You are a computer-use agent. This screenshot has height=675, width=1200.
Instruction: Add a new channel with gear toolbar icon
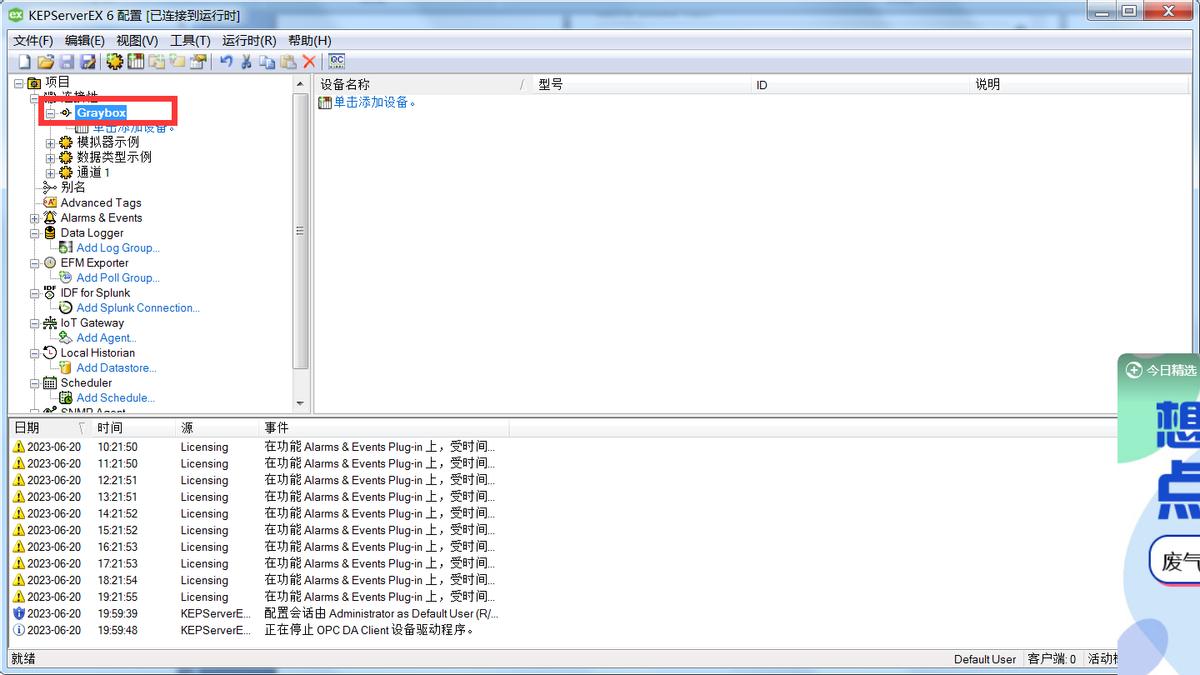coord(115,61)
